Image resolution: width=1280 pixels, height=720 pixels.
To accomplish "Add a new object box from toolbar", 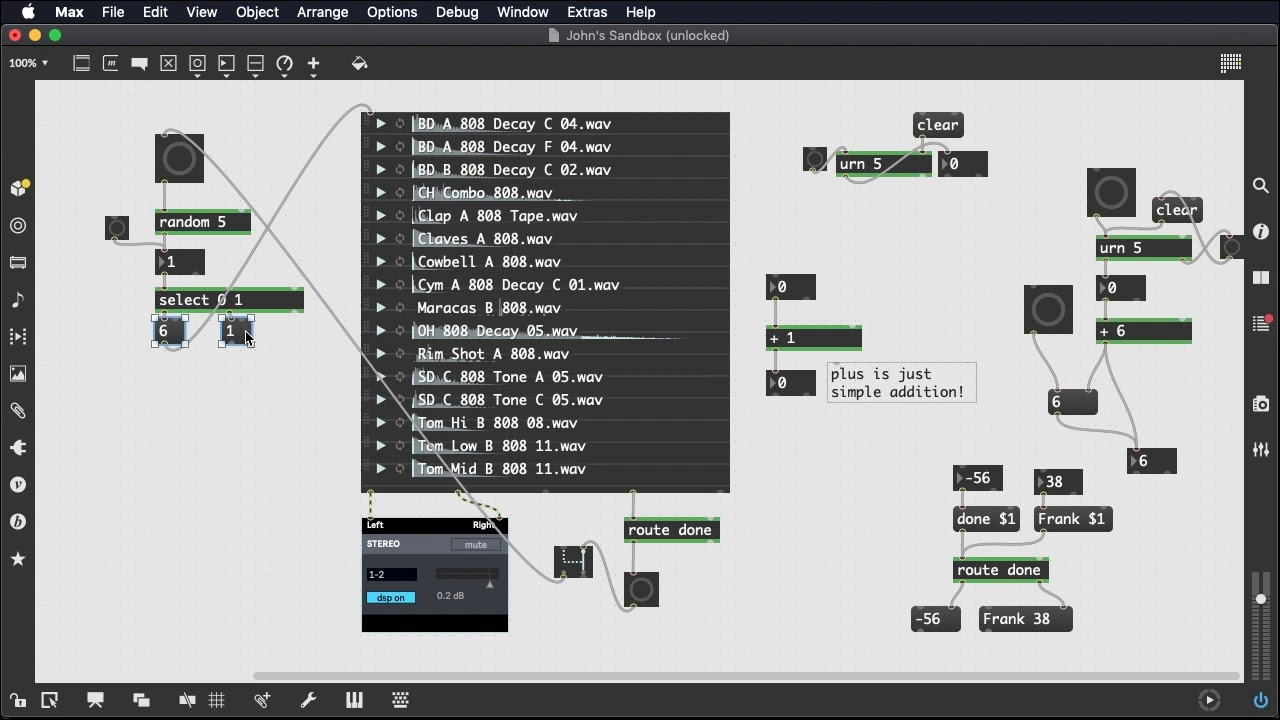I will (x=82, y=63).
